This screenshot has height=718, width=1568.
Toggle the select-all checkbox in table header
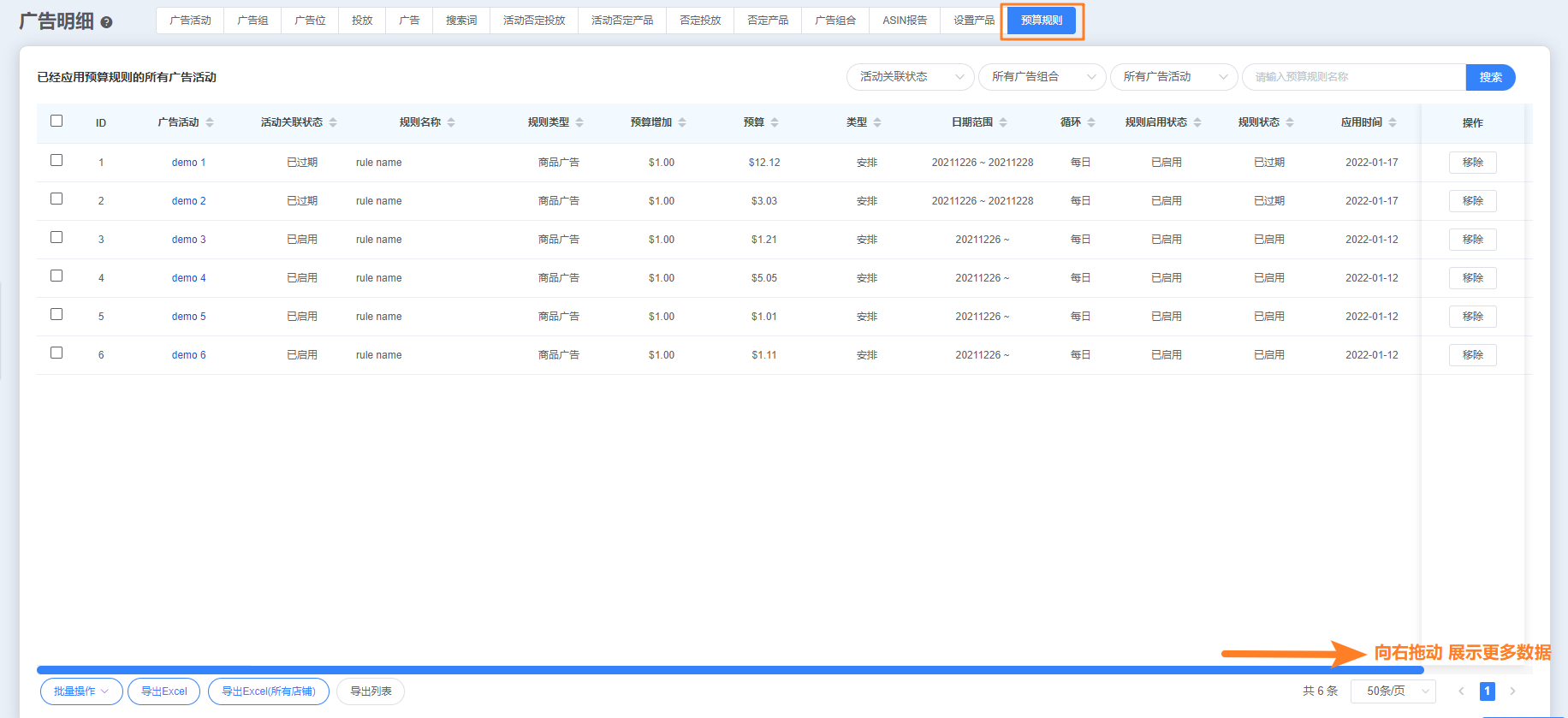[x=56, y=121]
